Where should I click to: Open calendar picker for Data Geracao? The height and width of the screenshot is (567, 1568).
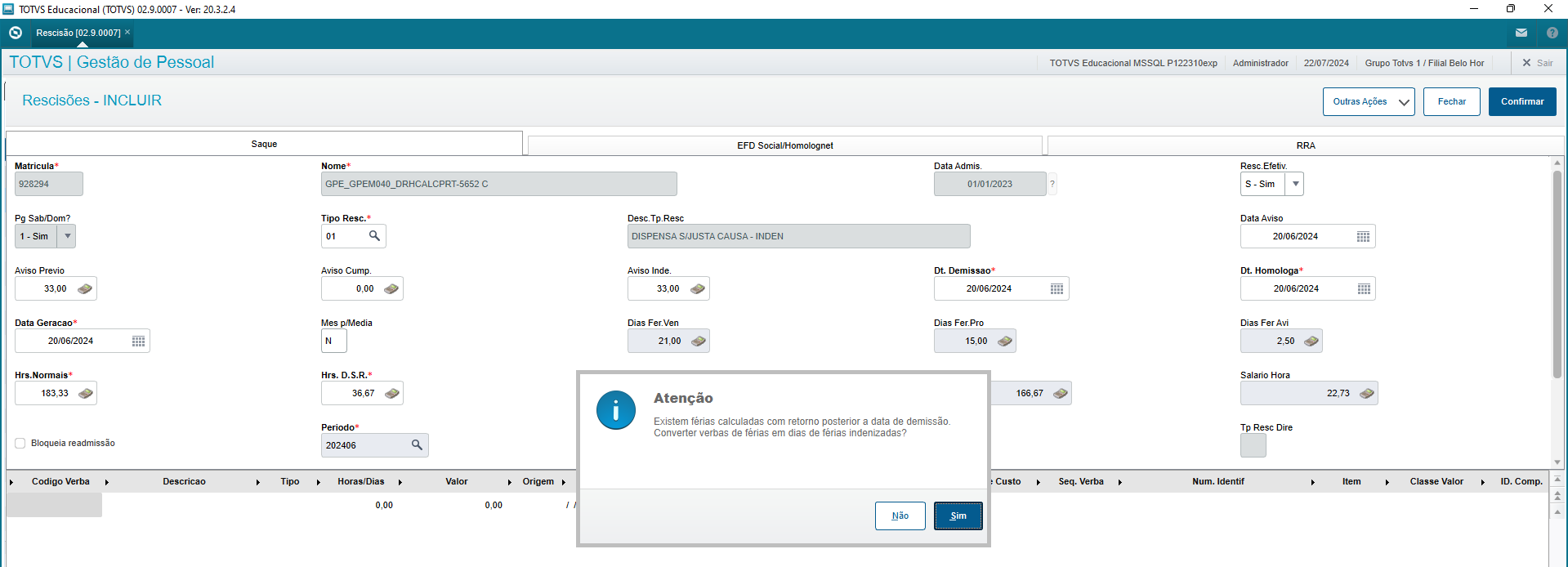click(139, 341)
